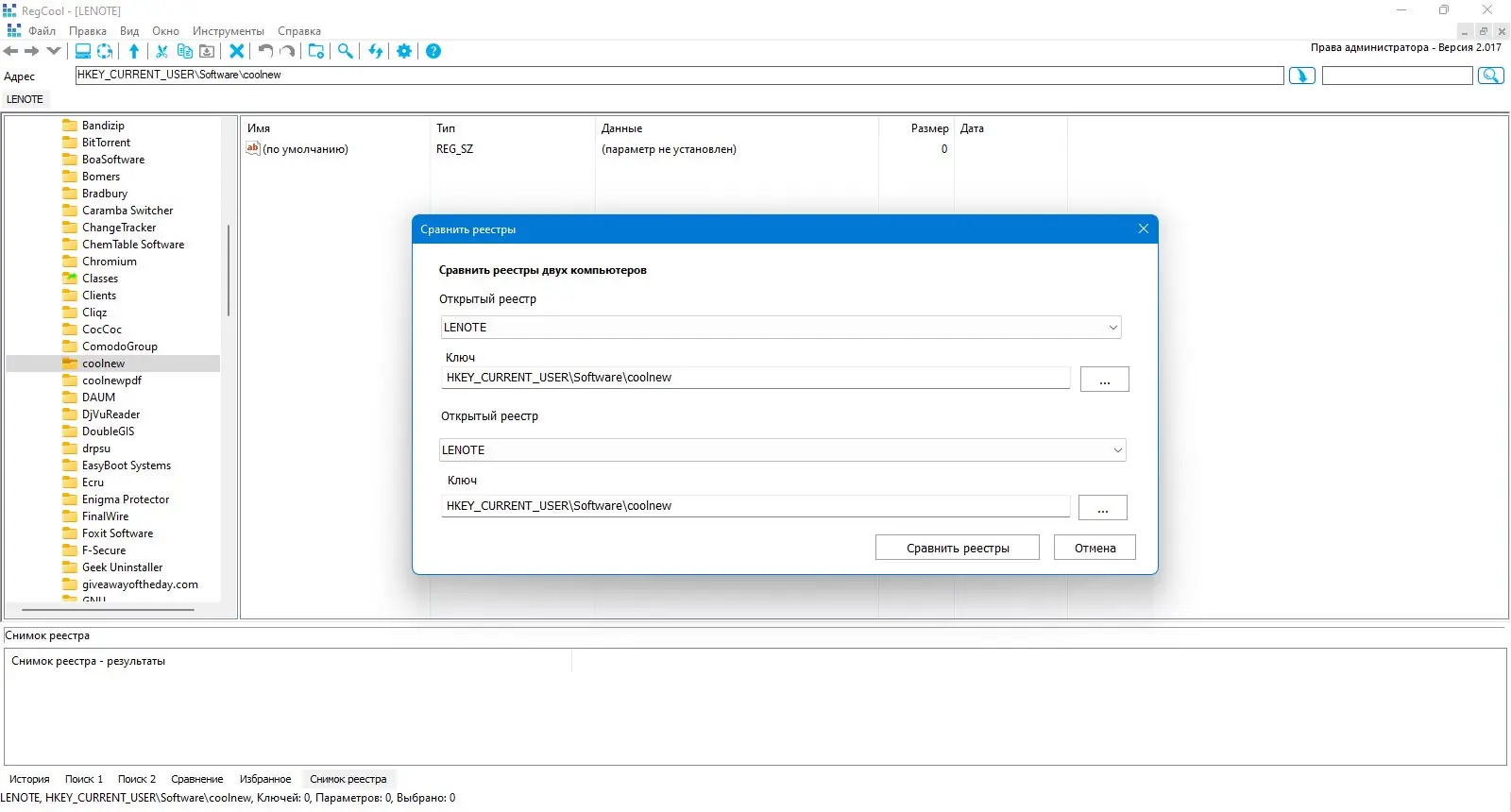Click the Адрес address input field

click(x=679, y=76)
